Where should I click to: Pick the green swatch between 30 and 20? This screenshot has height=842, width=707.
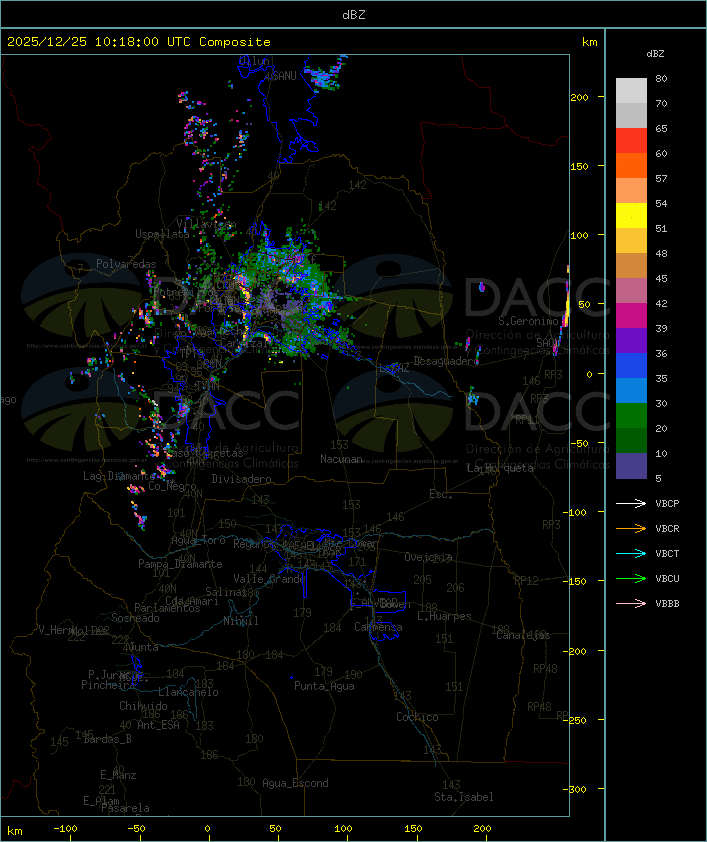point(631,416)
